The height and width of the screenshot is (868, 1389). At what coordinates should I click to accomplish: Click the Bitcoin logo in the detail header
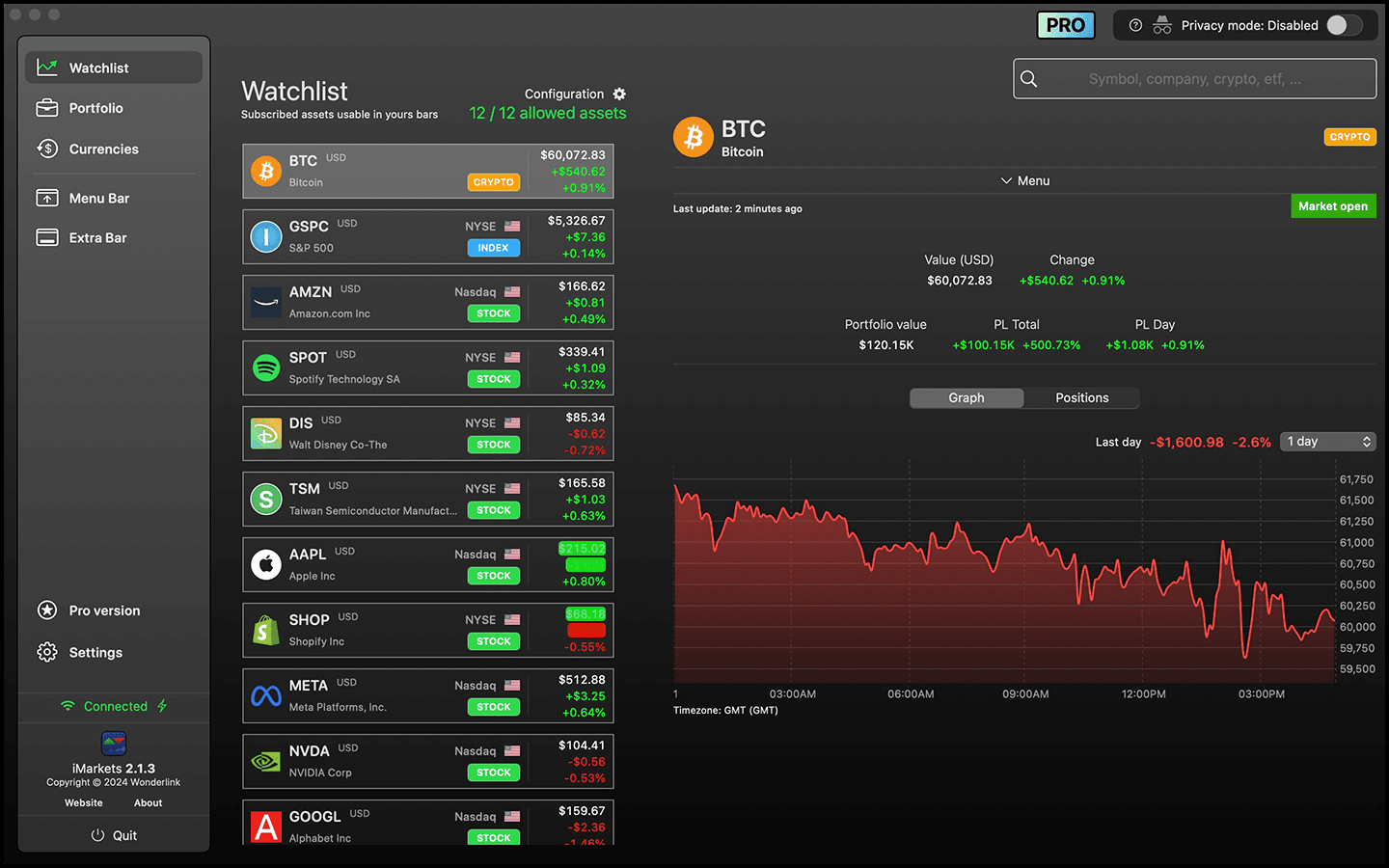coord(693,138)
